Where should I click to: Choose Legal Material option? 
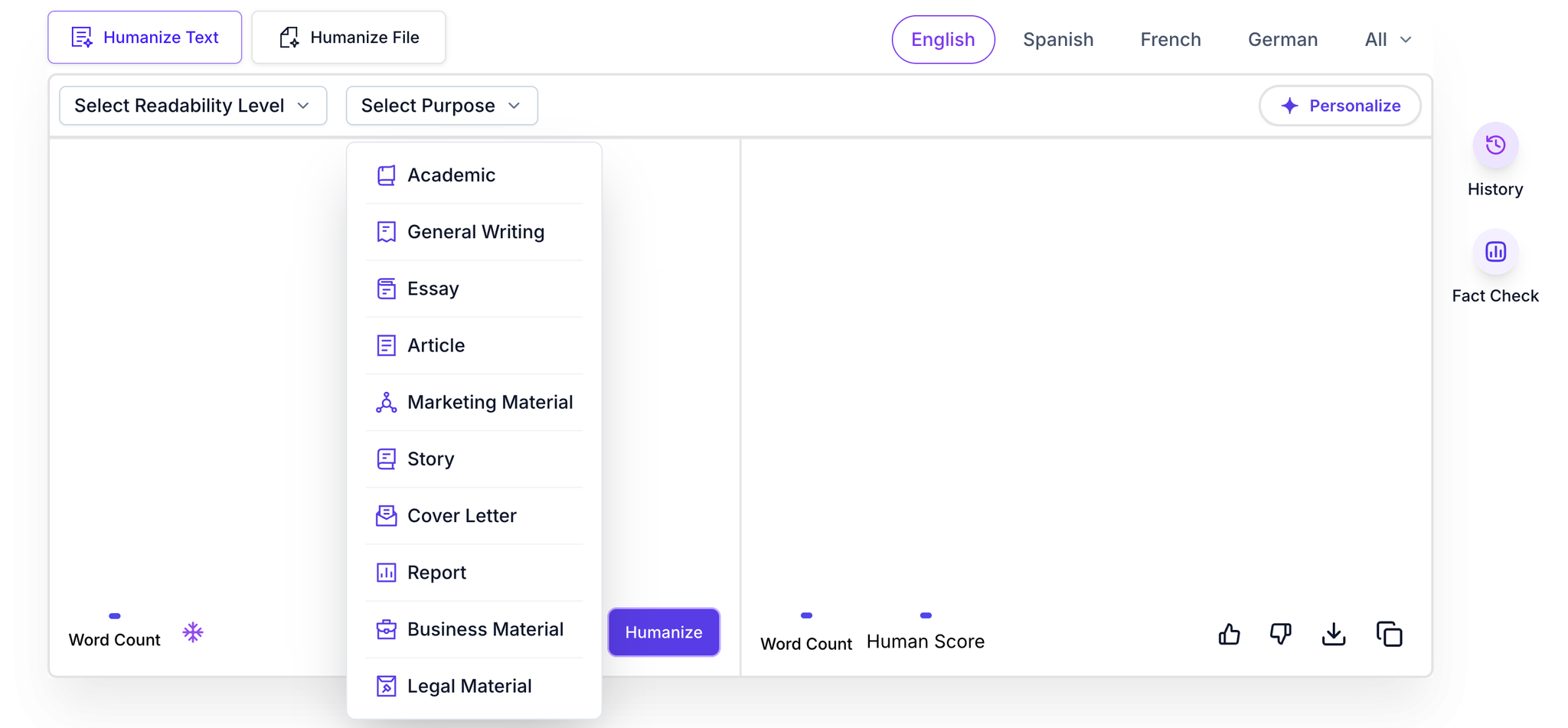(x=474, y=686)
